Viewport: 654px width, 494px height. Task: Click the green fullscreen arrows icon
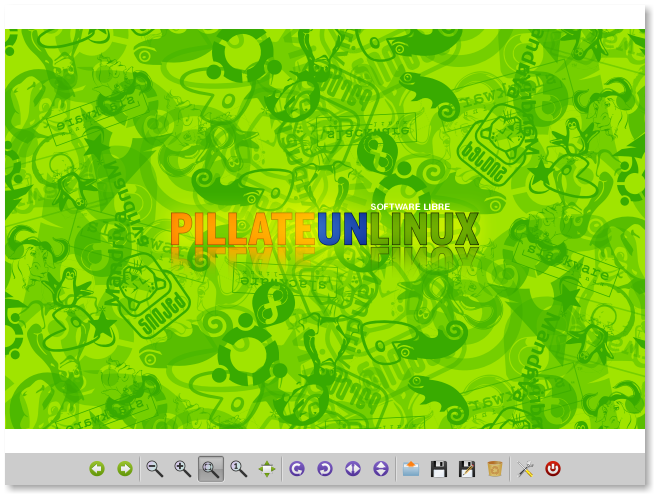pyautogui.click(x=267, y=469)
